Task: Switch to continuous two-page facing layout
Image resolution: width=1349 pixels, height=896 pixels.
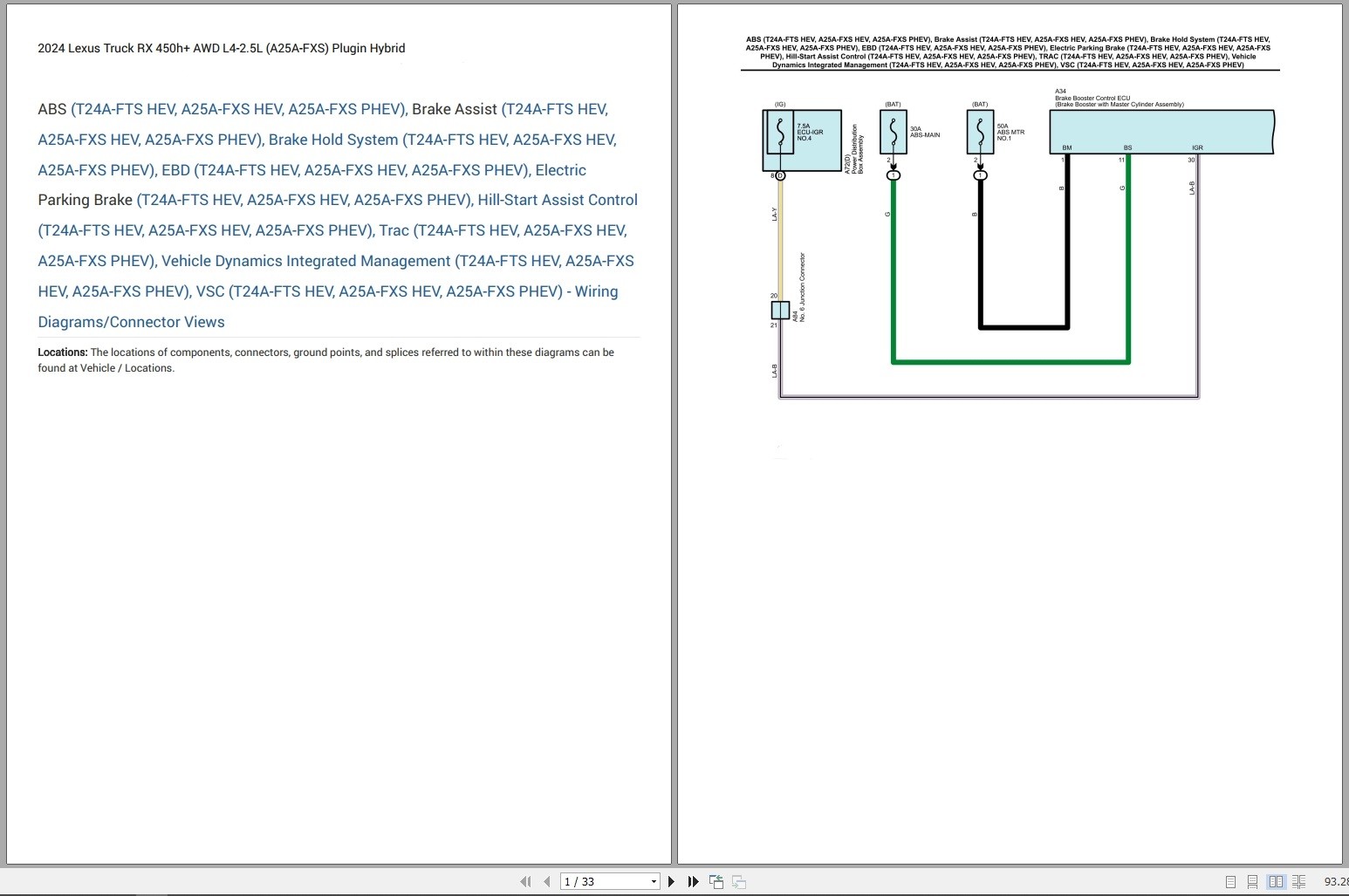Action: [1298, 882]
